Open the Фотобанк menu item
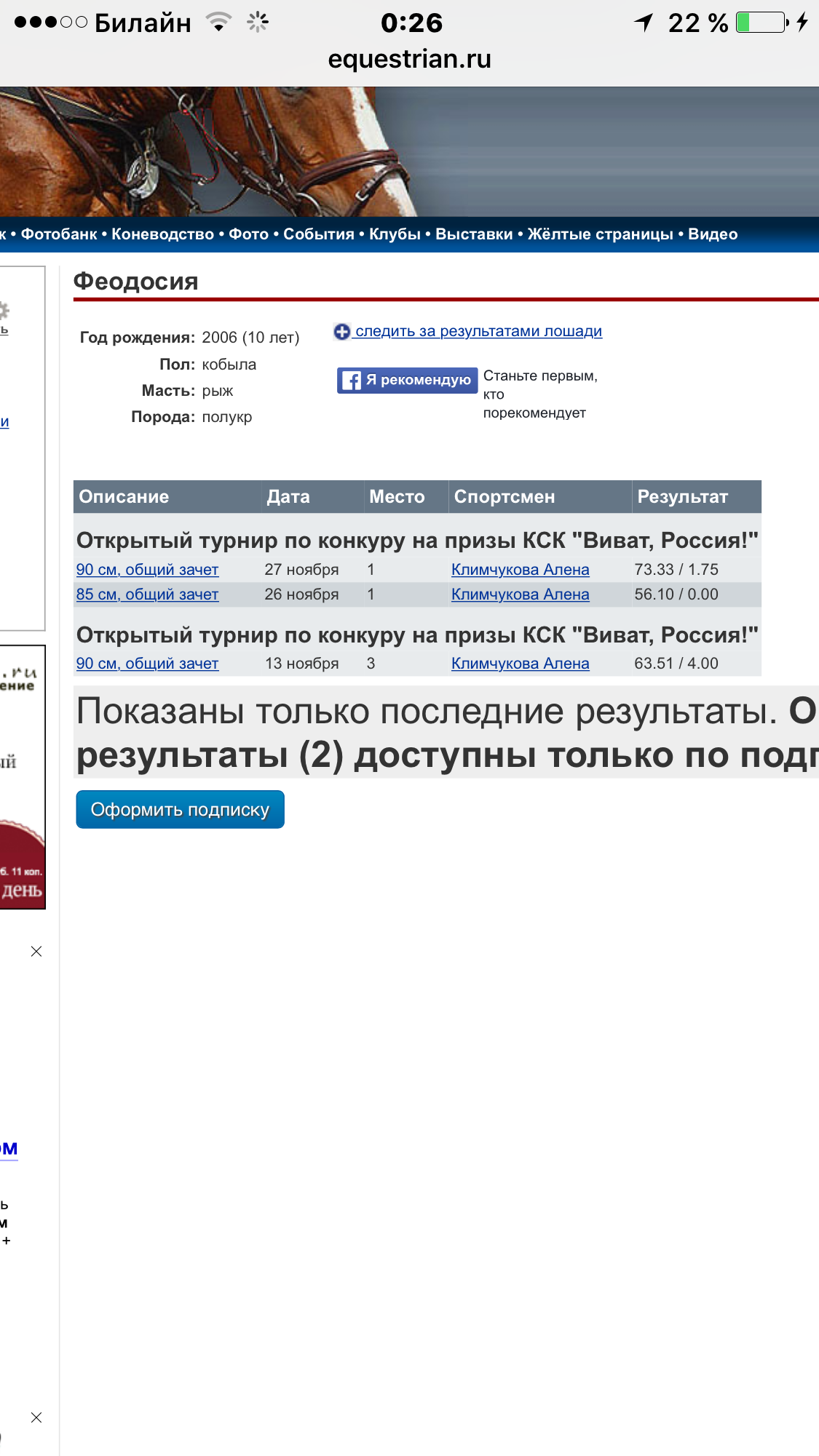819x1456 pixels. coord(58,234)
